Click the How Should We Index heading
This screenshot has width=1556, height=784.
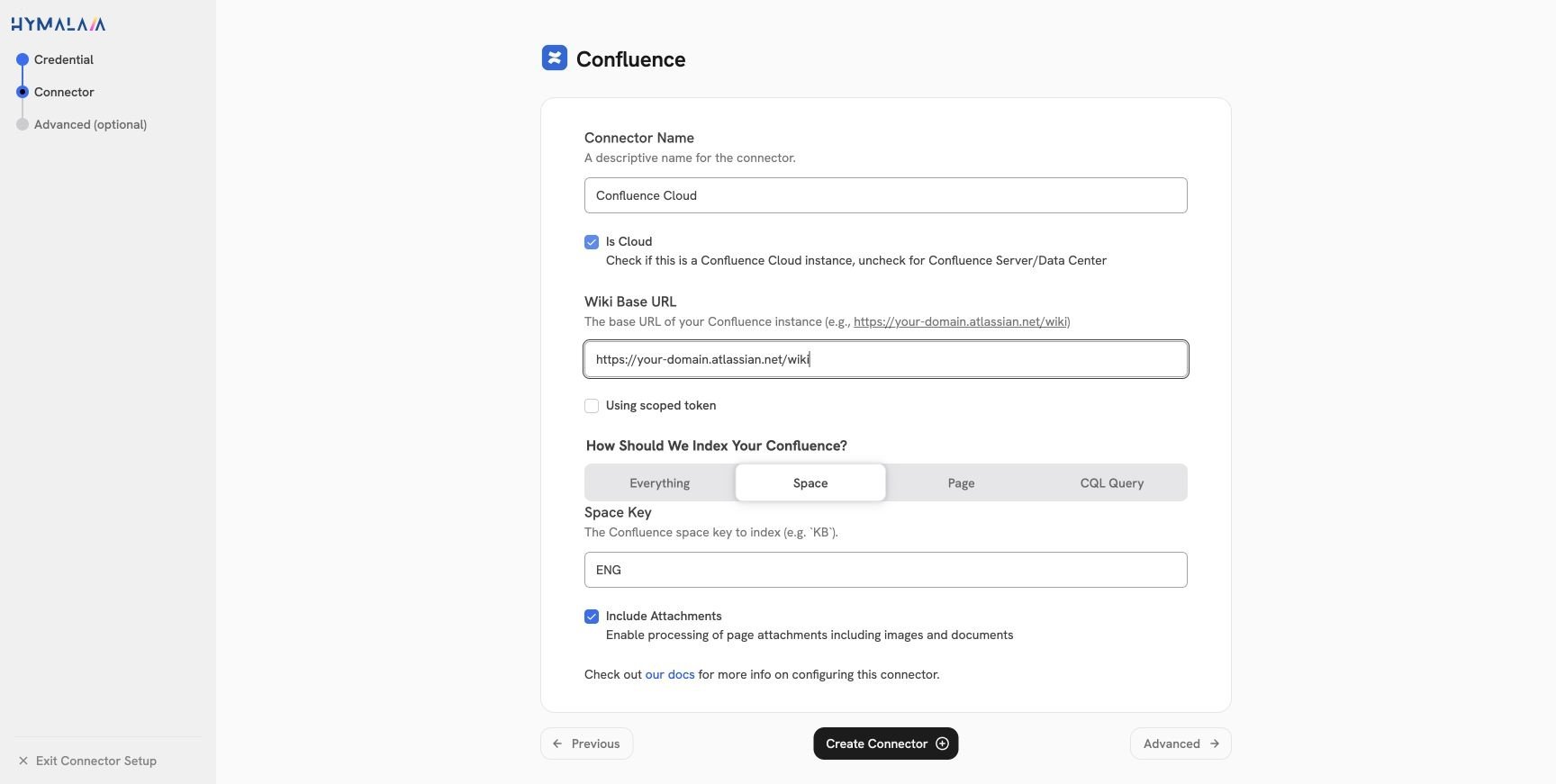717,446
